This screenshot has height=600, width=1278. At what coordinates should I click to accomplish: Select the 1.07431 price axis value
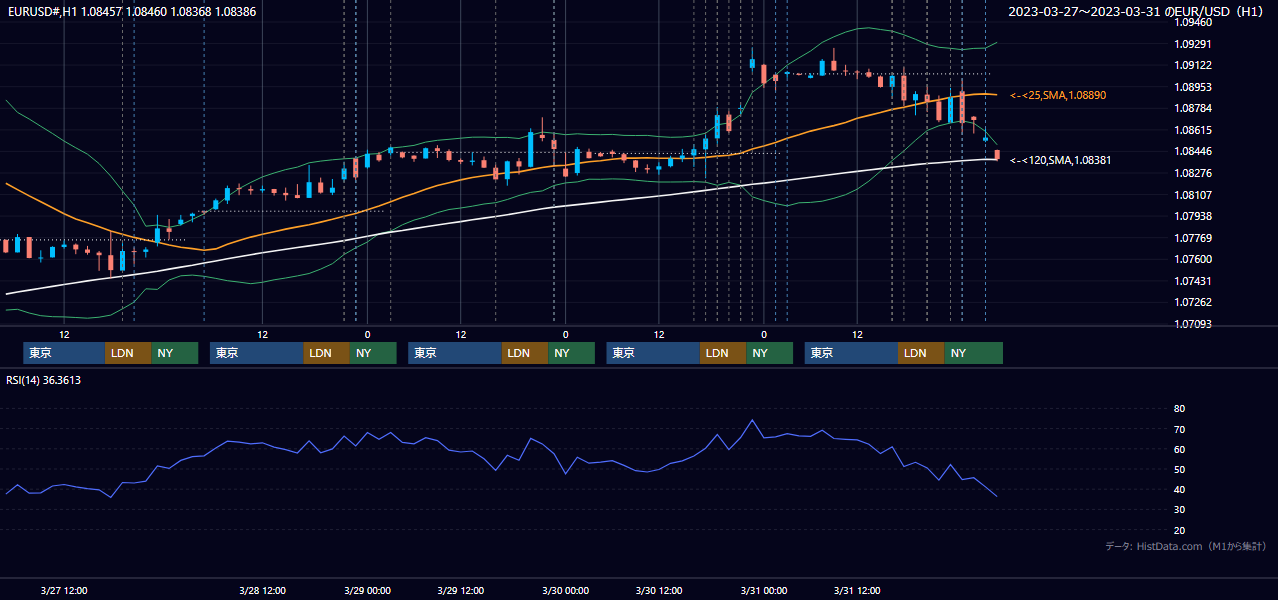1193,281
